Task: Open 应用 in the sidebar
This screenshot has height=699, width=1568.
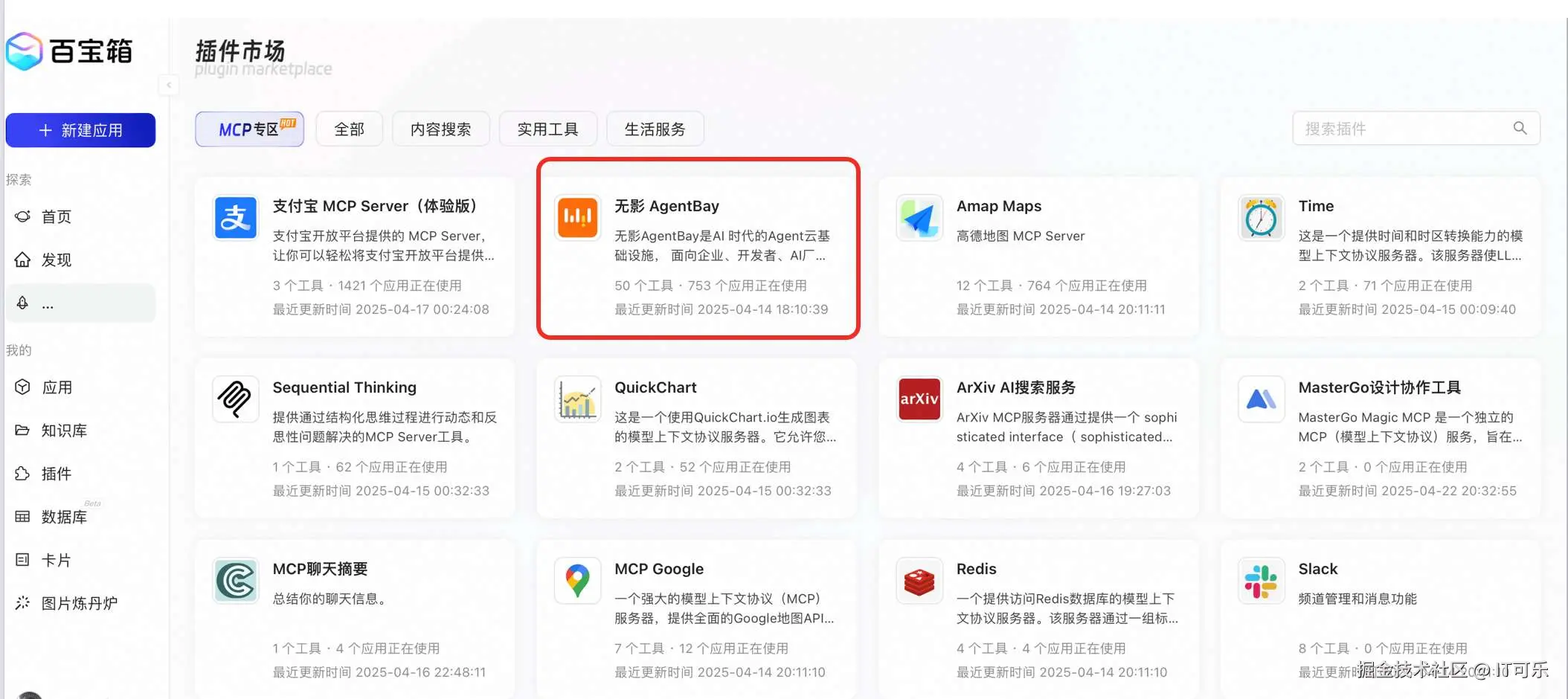Action: tap(57, 387)
